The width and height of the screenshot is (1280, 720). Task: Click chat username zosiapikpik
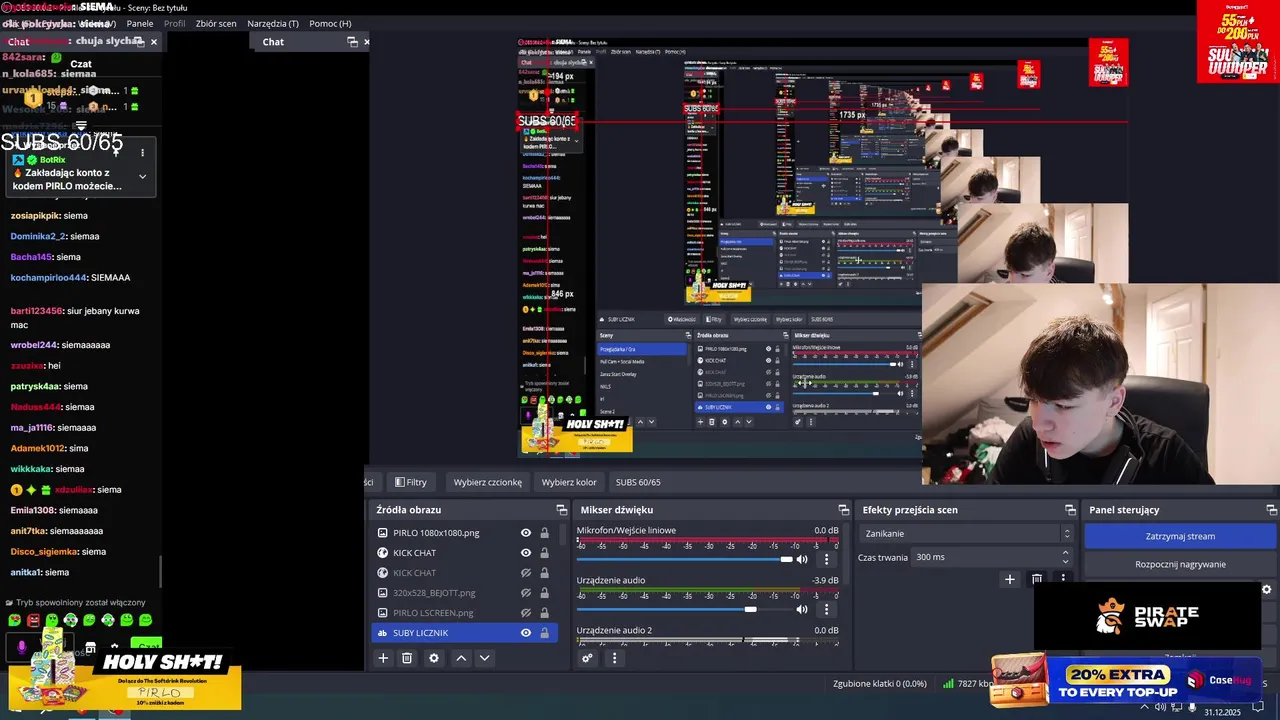(x=35, y=215)
